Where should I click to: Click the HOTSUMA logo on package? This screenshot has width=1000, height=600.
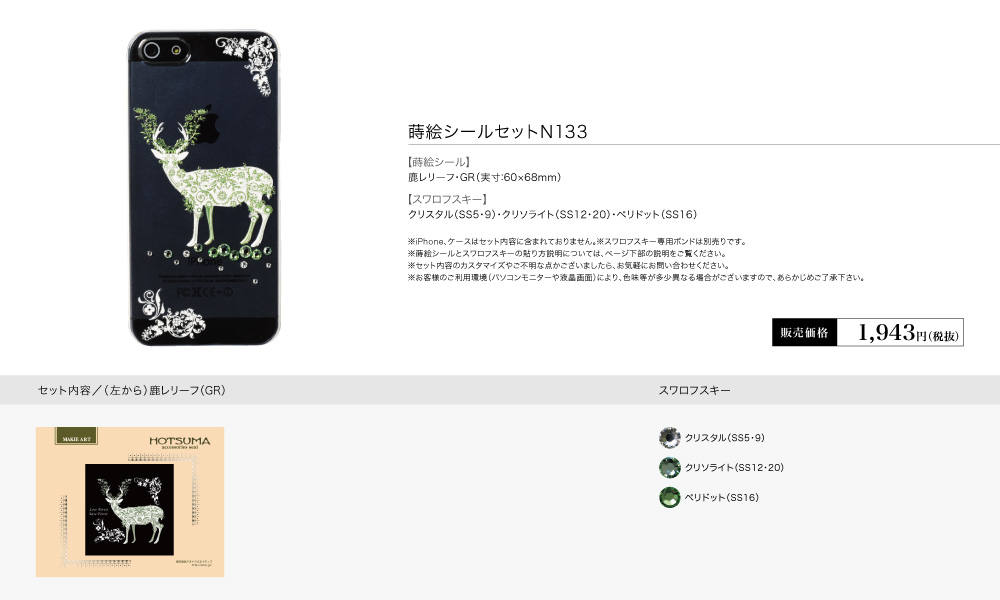pos(180,442)
